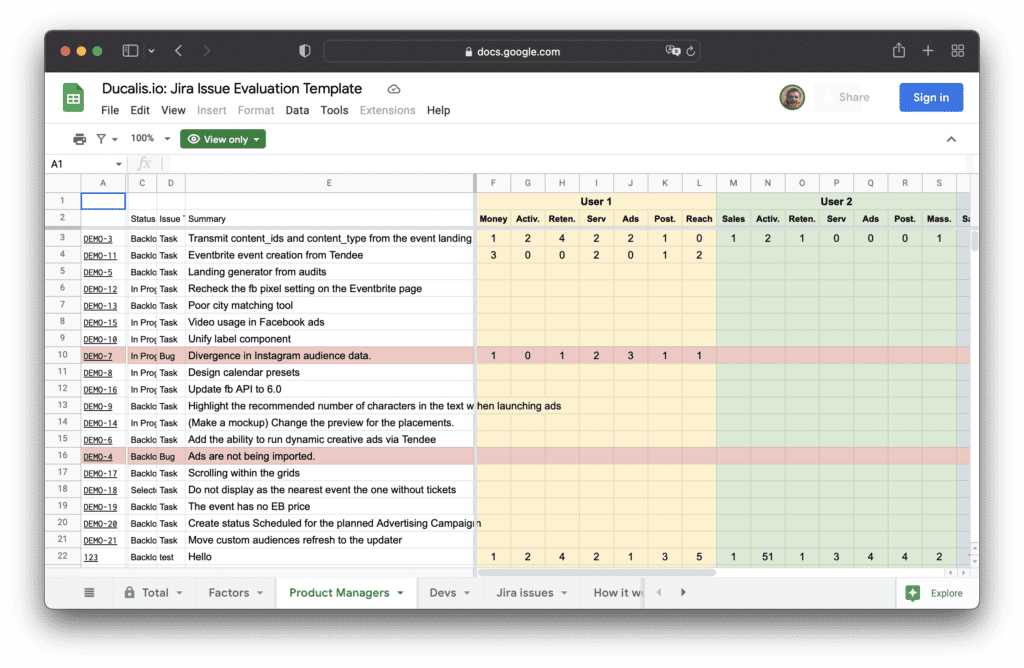The width and height of the screenshot is (1024, 668).
Task: Open the all-sheets list menu
Action: tap(88, 592)
